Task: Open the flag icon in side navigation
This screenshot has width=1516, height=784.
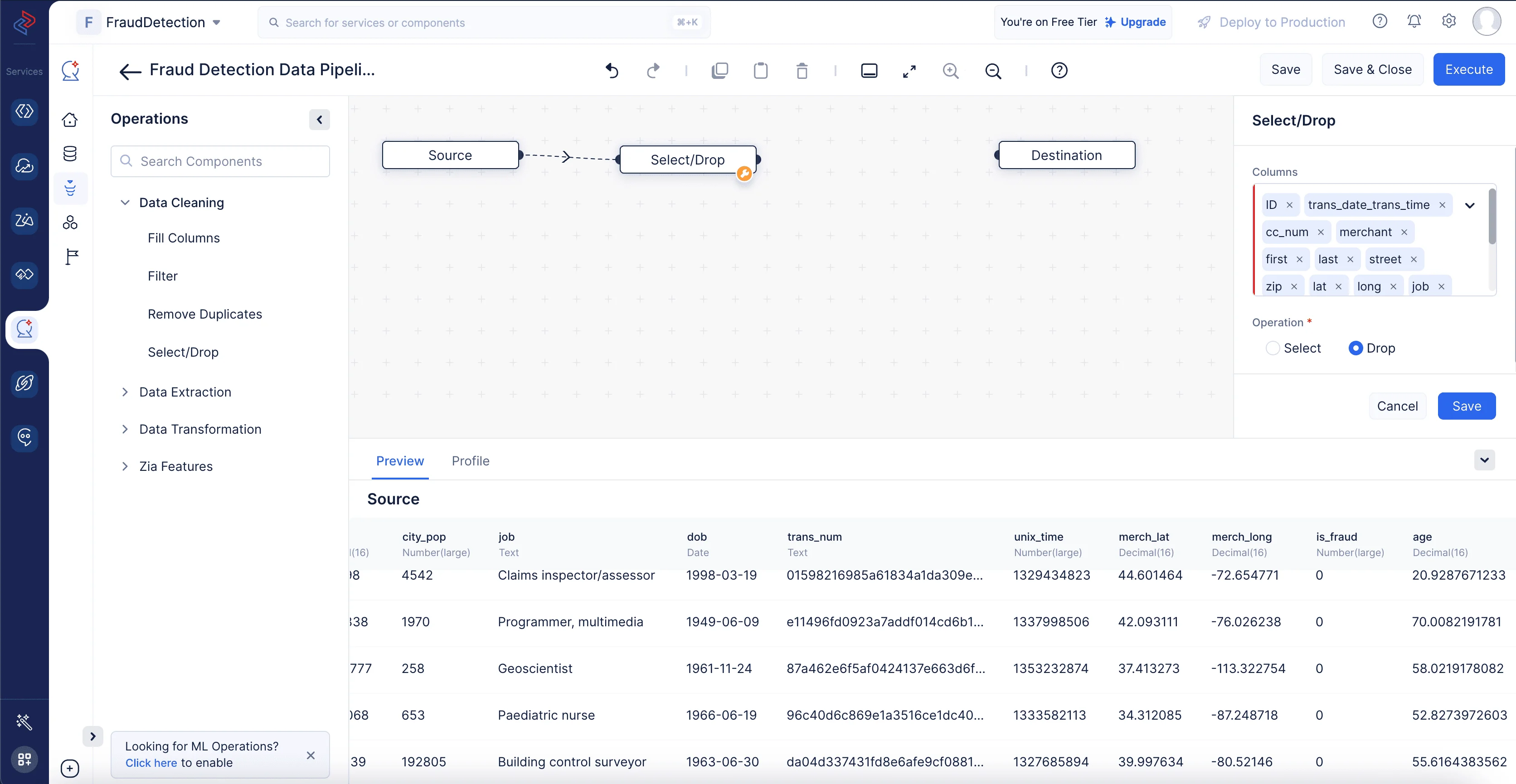Action: pyautogui.click(x=72, y=257)
